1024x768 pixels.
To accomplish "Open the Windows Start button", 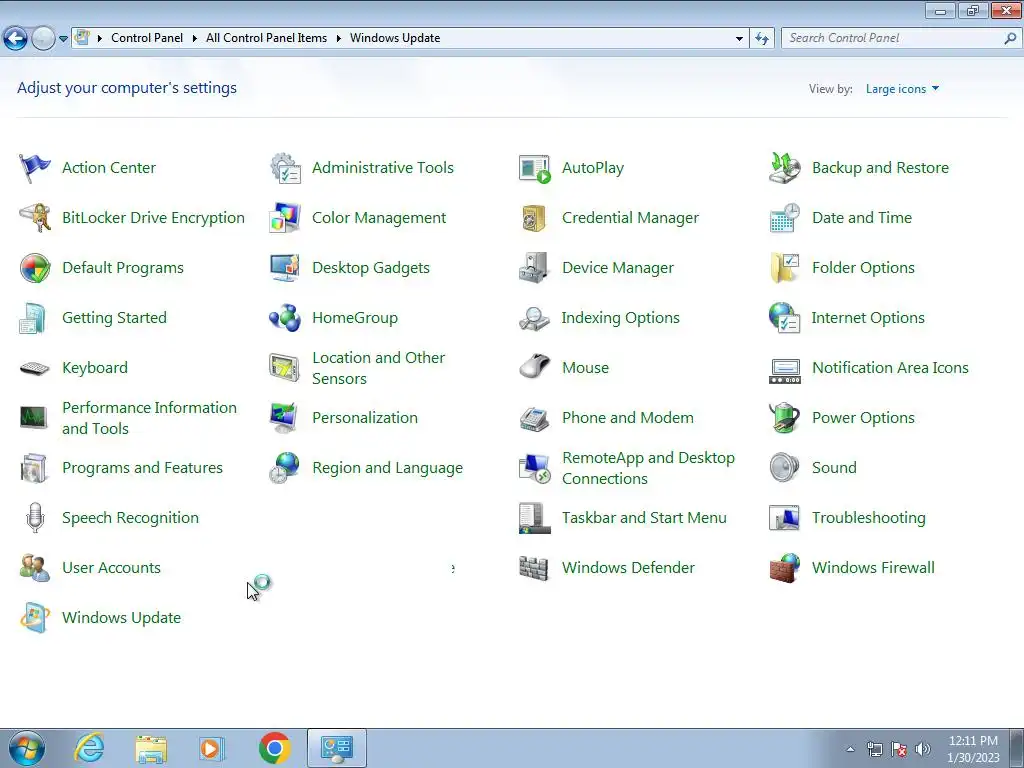I will coord(27,748).
